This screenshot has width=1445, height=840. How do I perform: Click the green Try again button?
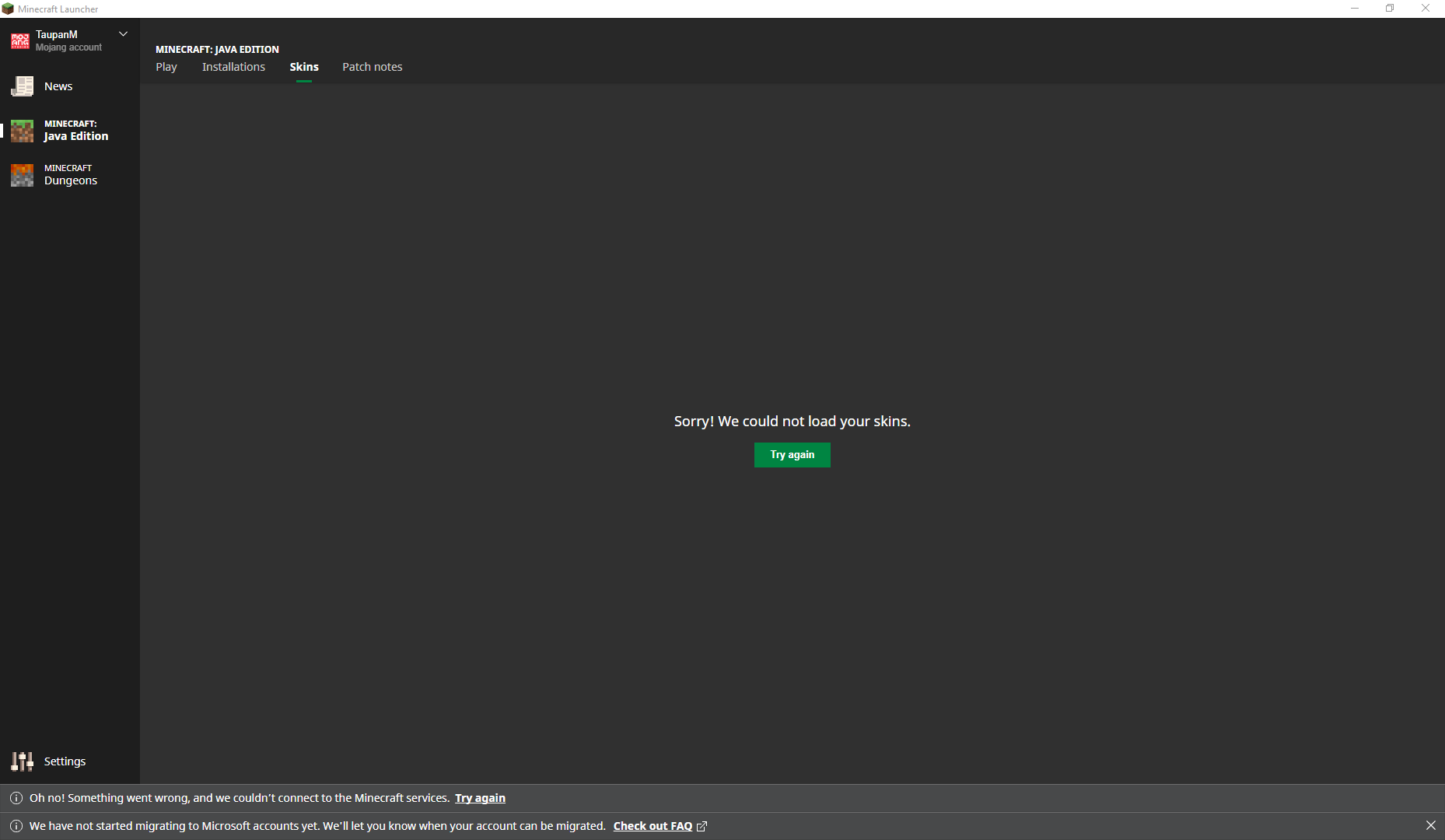[792, 455]
